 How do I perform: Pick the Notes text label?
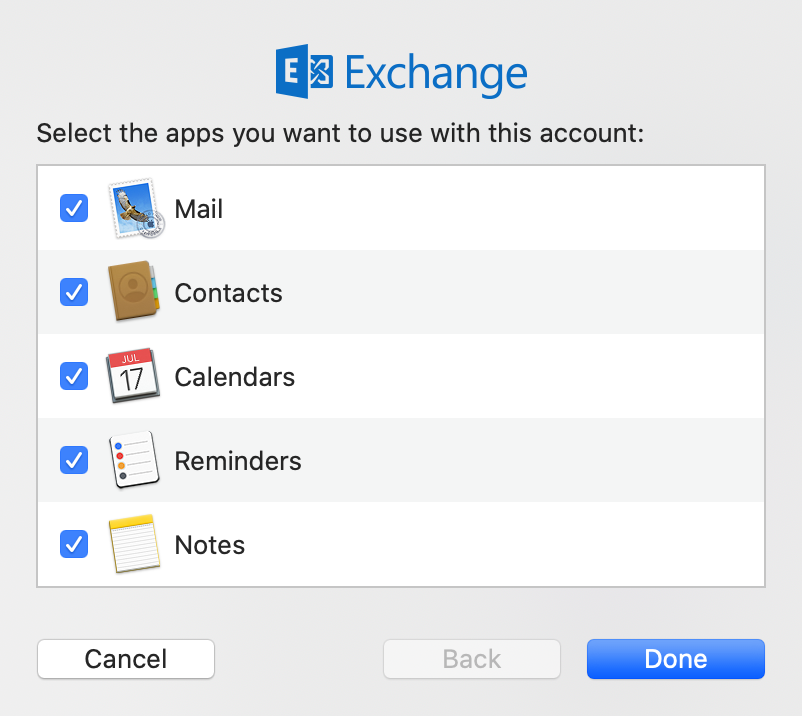coord(209,545)
